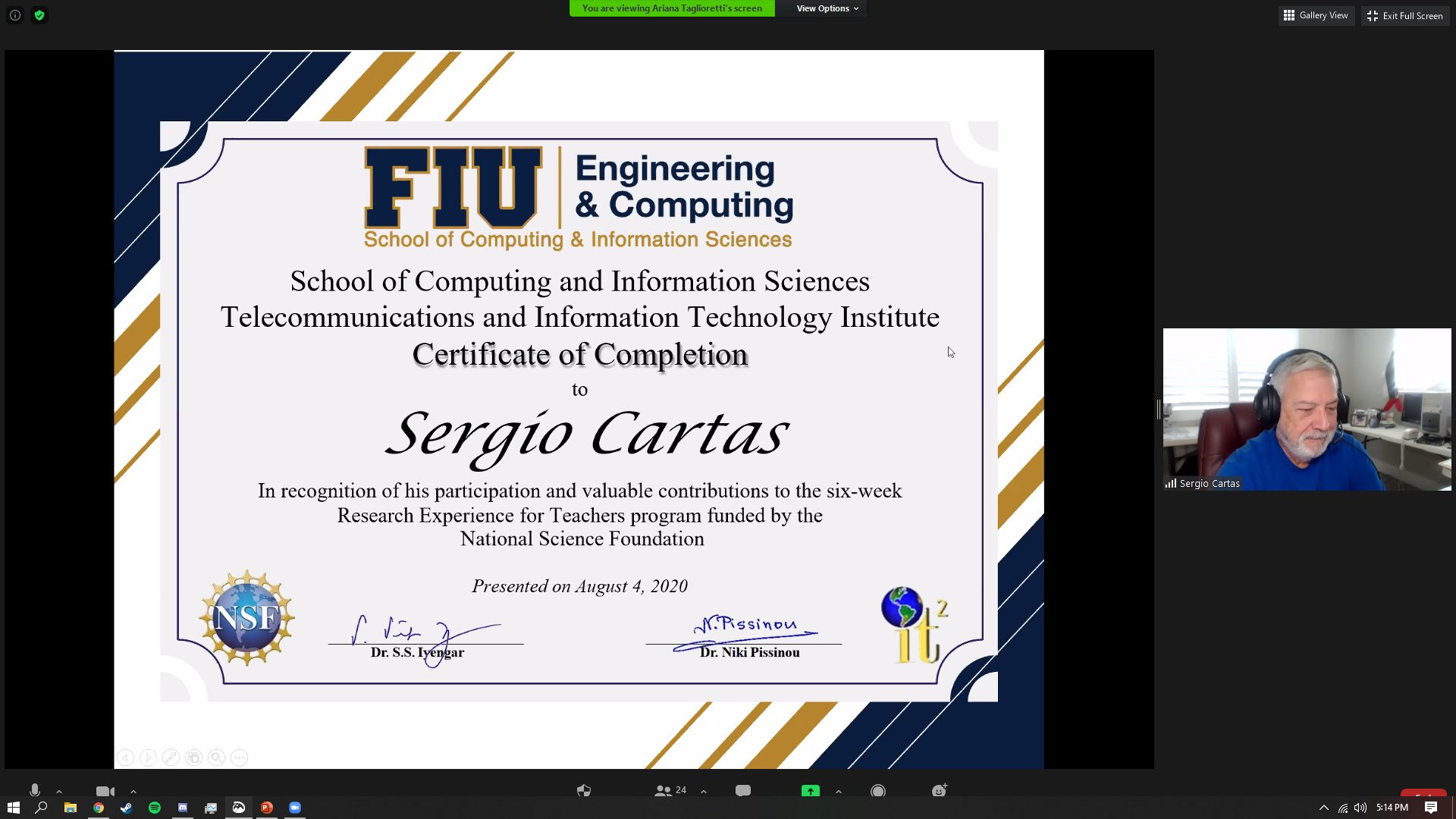Click the volume icon in system tray

pyautogui.click(x=1360, y=808)
